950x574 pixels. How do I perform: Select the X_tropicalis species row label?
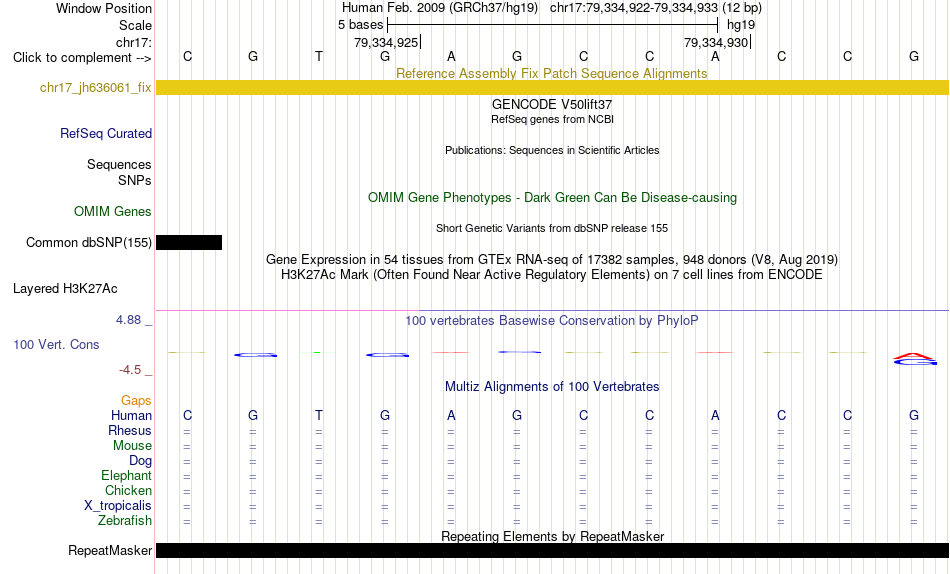118,506
